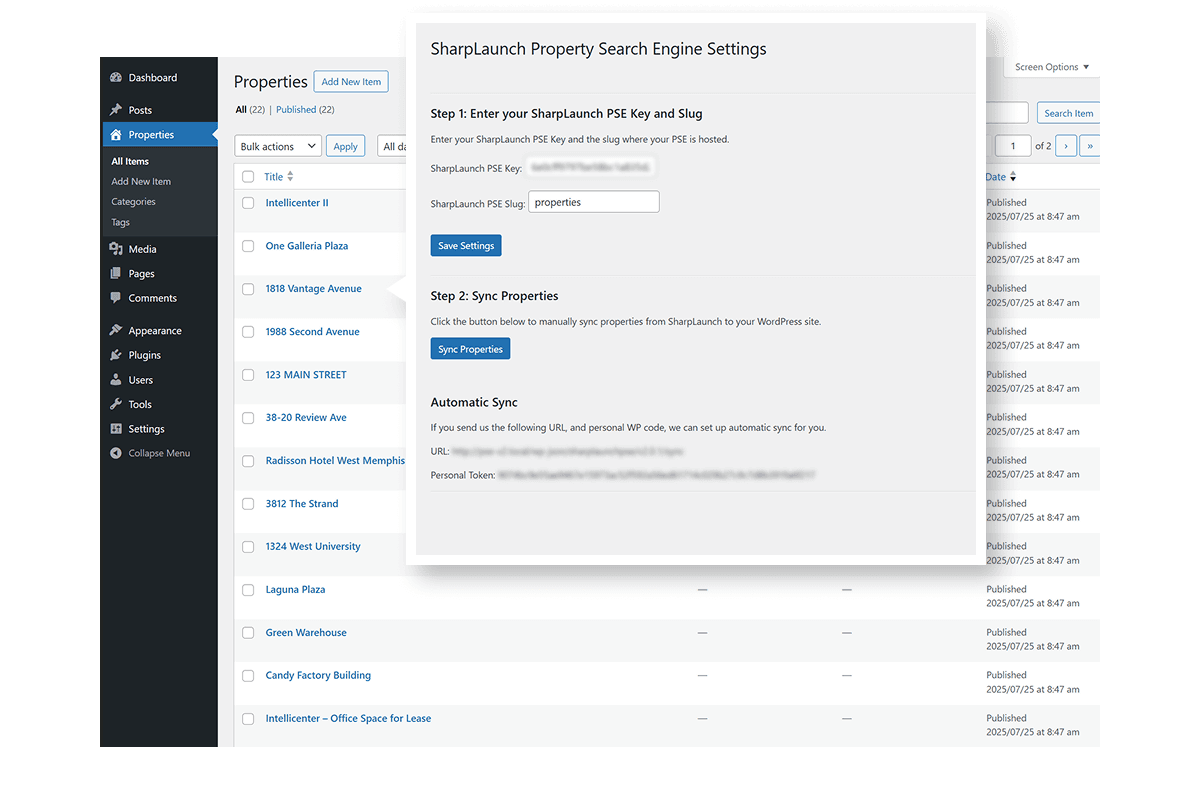
Task: Check the 3812 The Strand checkbox
Action: tap(248, 504)
